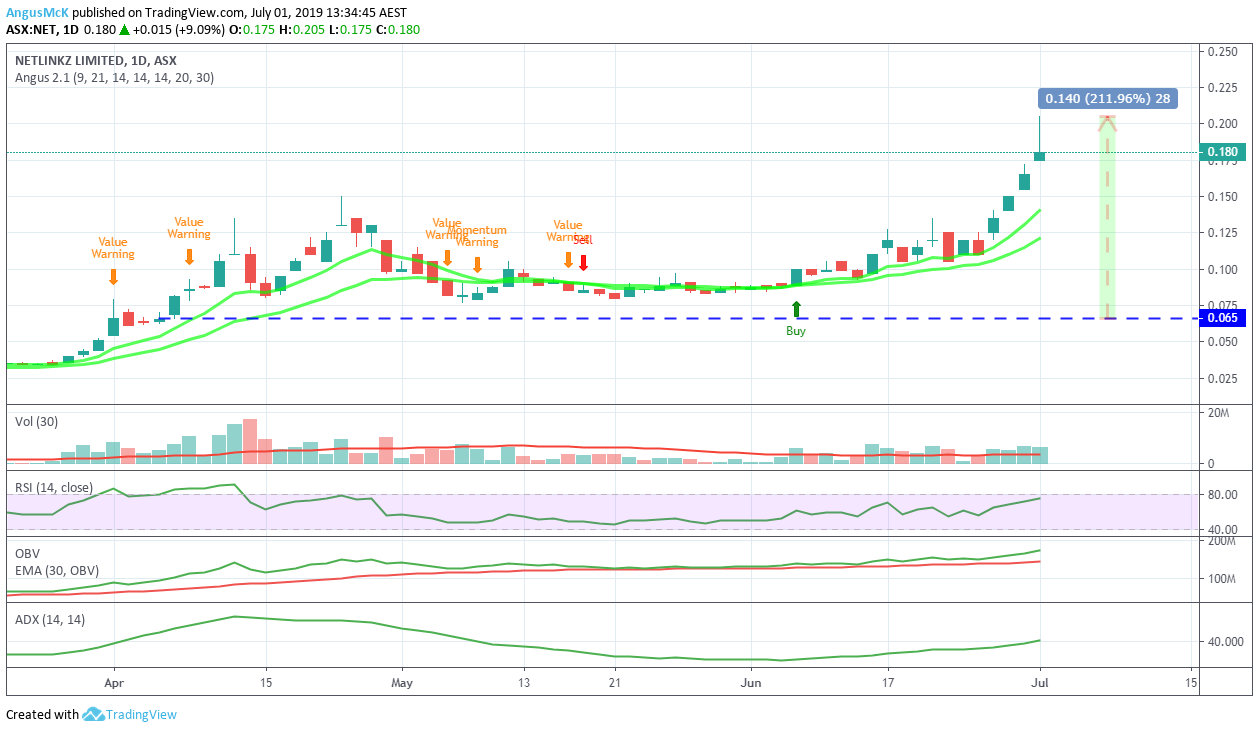Click the arrow under Momentum Warning
This screenshot has width=1259, height=732.
pos(477,265)
